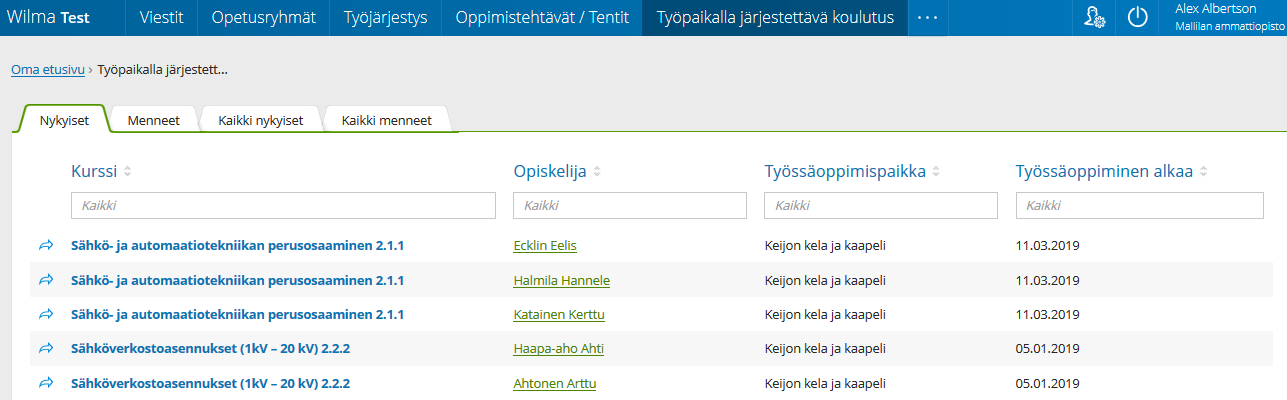Click the Kurssi filter input field

pyautogui.click(x=283, y=205)
